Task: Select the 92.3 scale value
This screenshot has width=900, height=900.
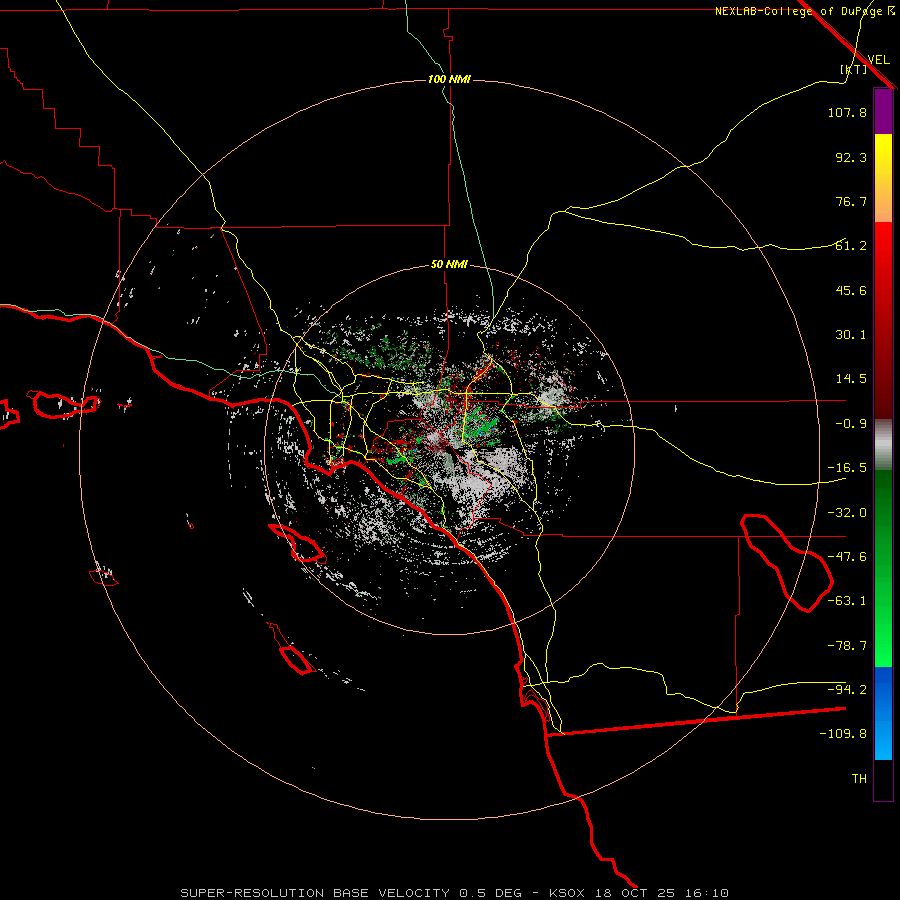Action: click(851, 157)
